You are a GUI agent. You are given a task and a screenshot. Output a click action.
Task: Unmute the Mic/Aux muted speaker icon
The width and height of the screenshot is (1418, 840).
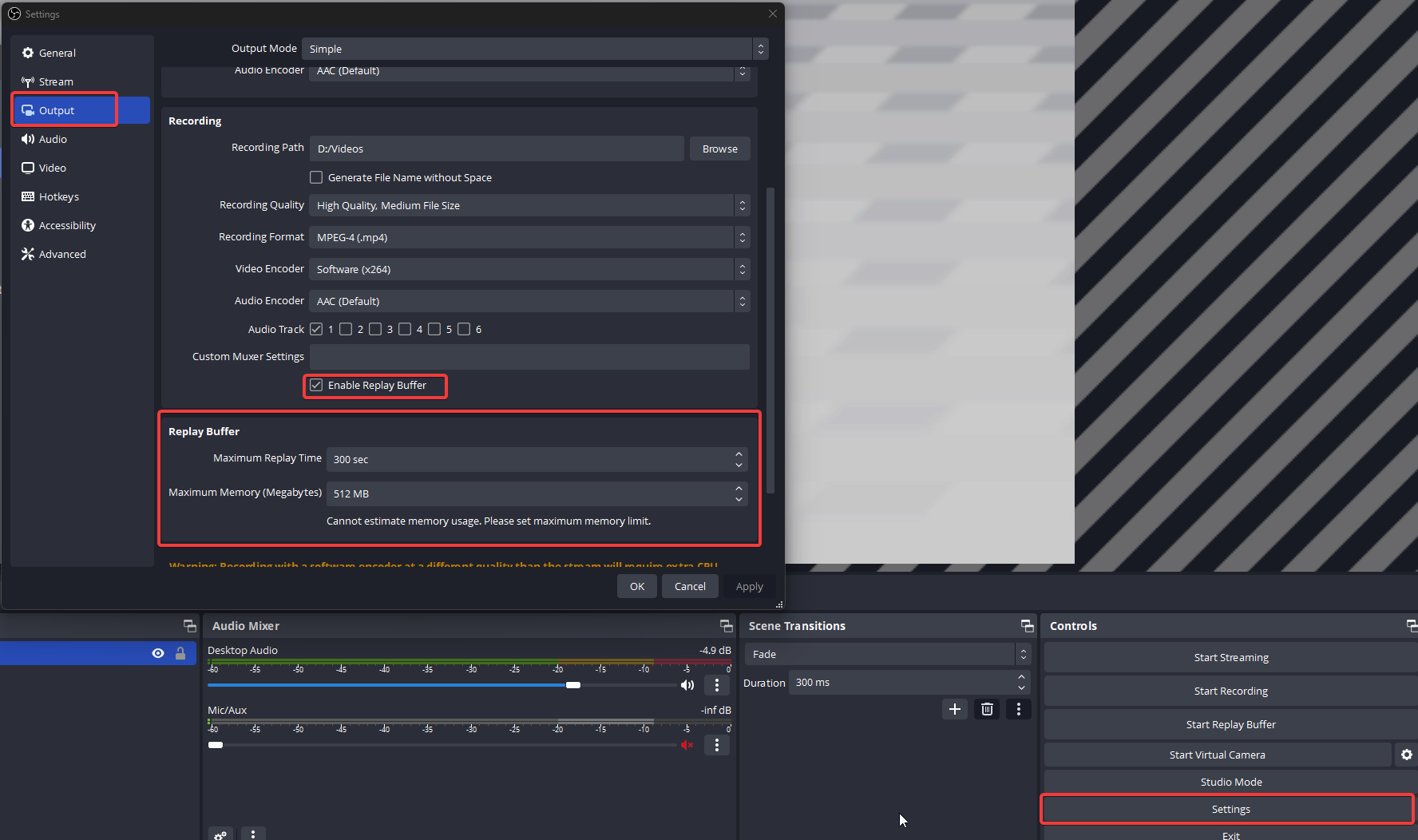click(x=687, y=745)
